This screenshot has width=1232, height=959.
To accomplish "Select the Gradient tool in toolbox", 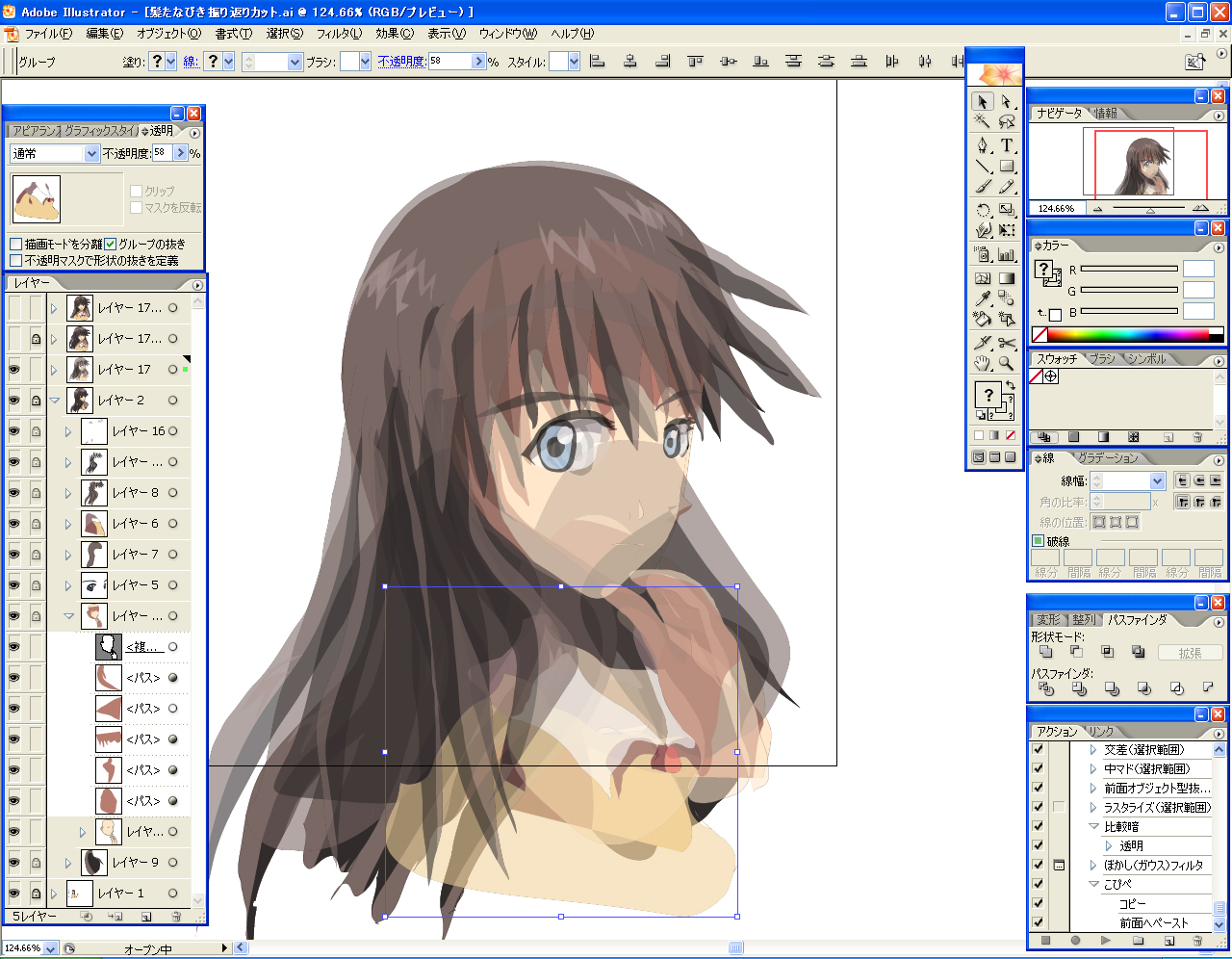I will pyautogui.click(x=1007, y=278).
